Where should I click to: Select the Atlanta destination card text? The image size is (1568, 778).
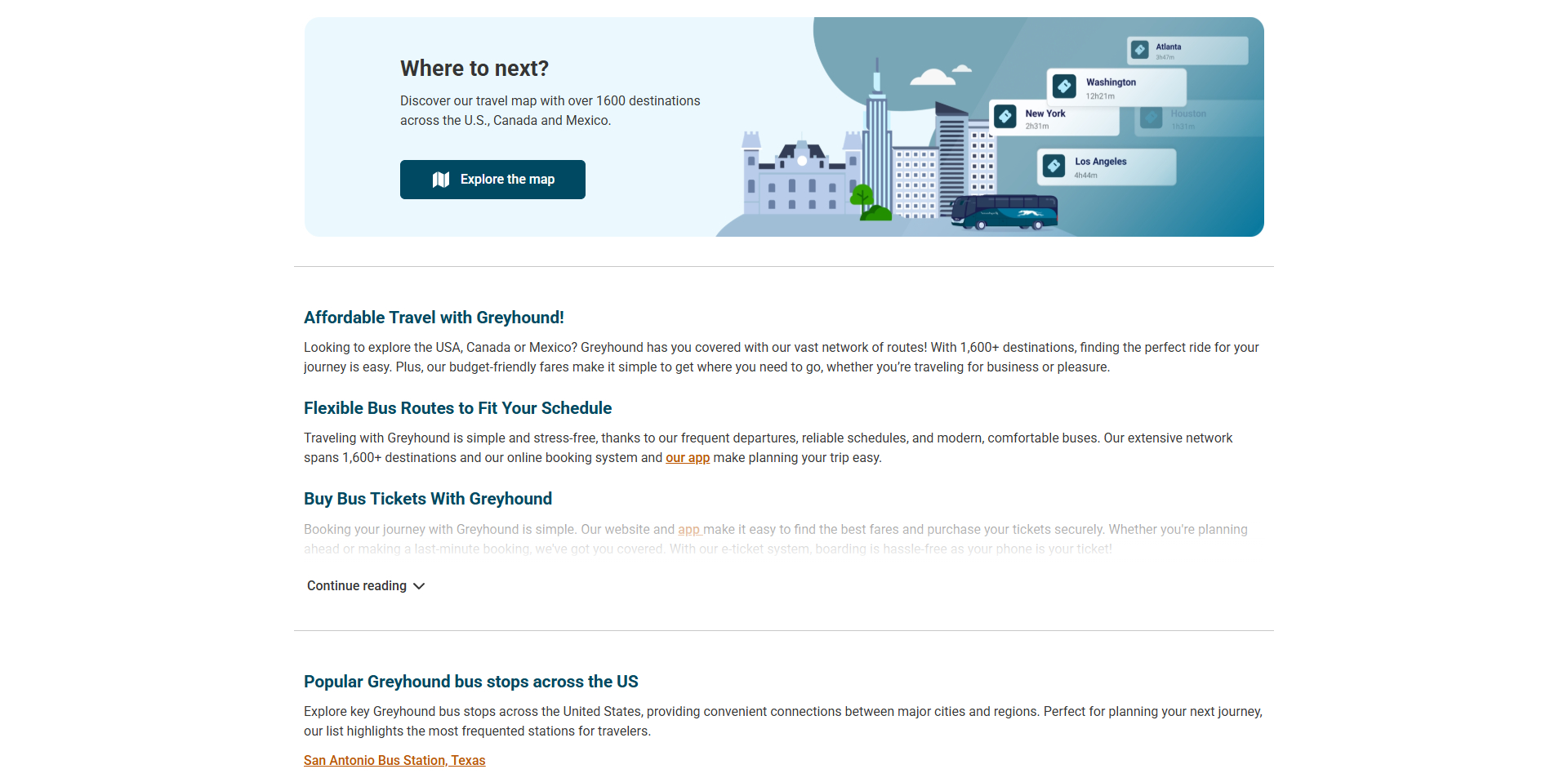pos(1169,51)
